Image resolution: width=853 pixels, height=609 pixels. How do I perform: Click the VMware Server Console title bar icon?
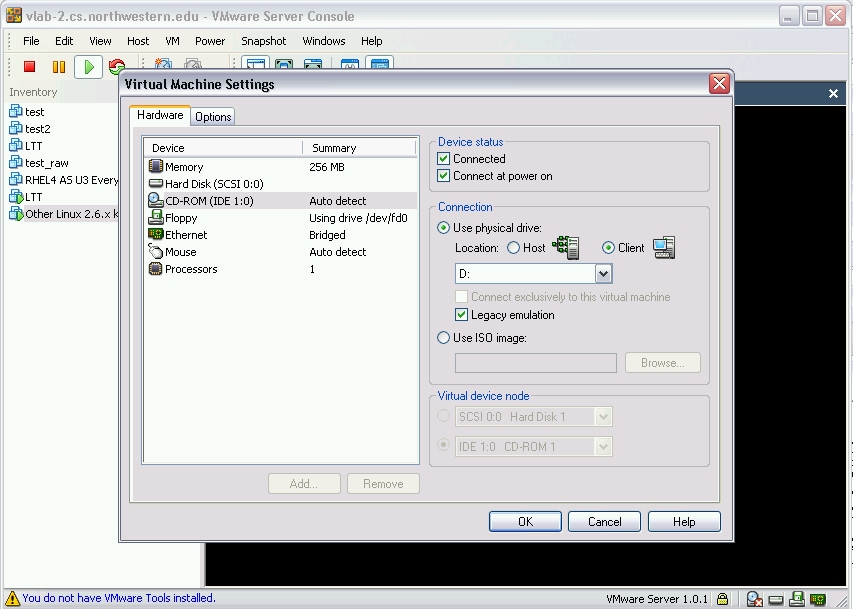tap(14, 15)
